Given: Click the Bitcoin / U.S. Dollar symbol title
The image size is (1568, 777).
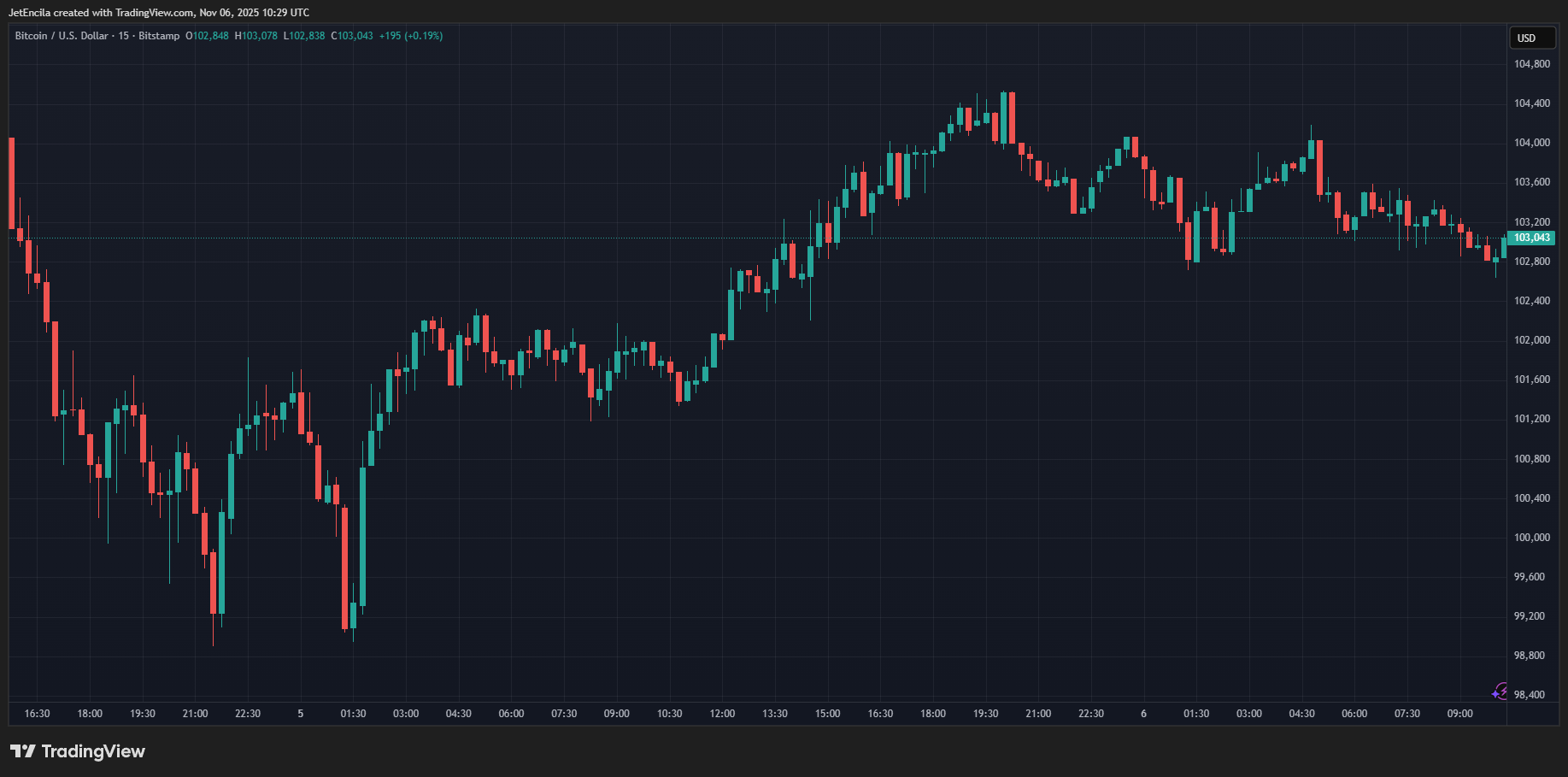Looking at the screenshot, I should (61, 36).
